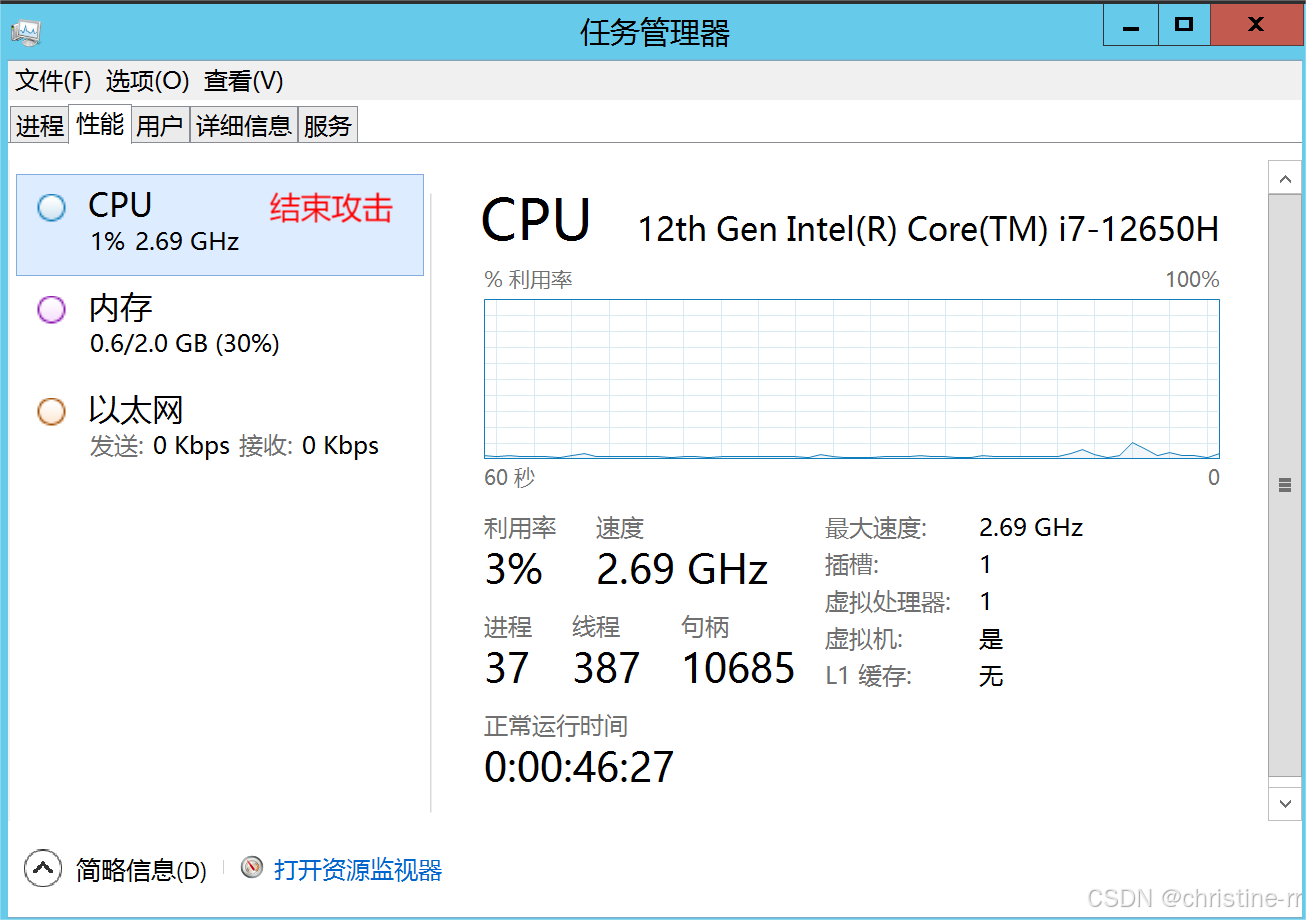Click the 简略信息(D) label
Image resolution: width=1306 pixels, height=920 pixels.
[x=141, y=870]
